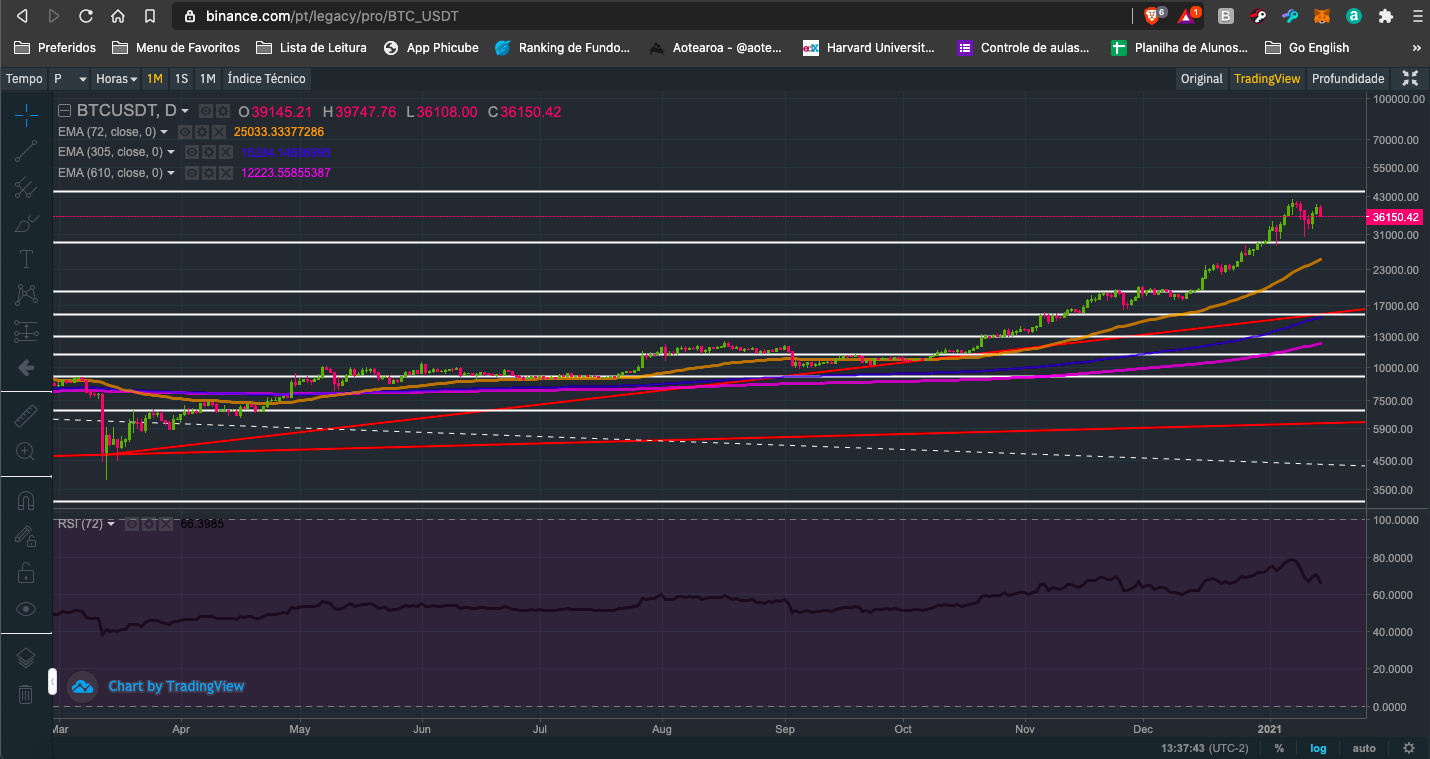
Task: Expand the EMA (305, close, 0) dropdown
Action: coord(171,152)
